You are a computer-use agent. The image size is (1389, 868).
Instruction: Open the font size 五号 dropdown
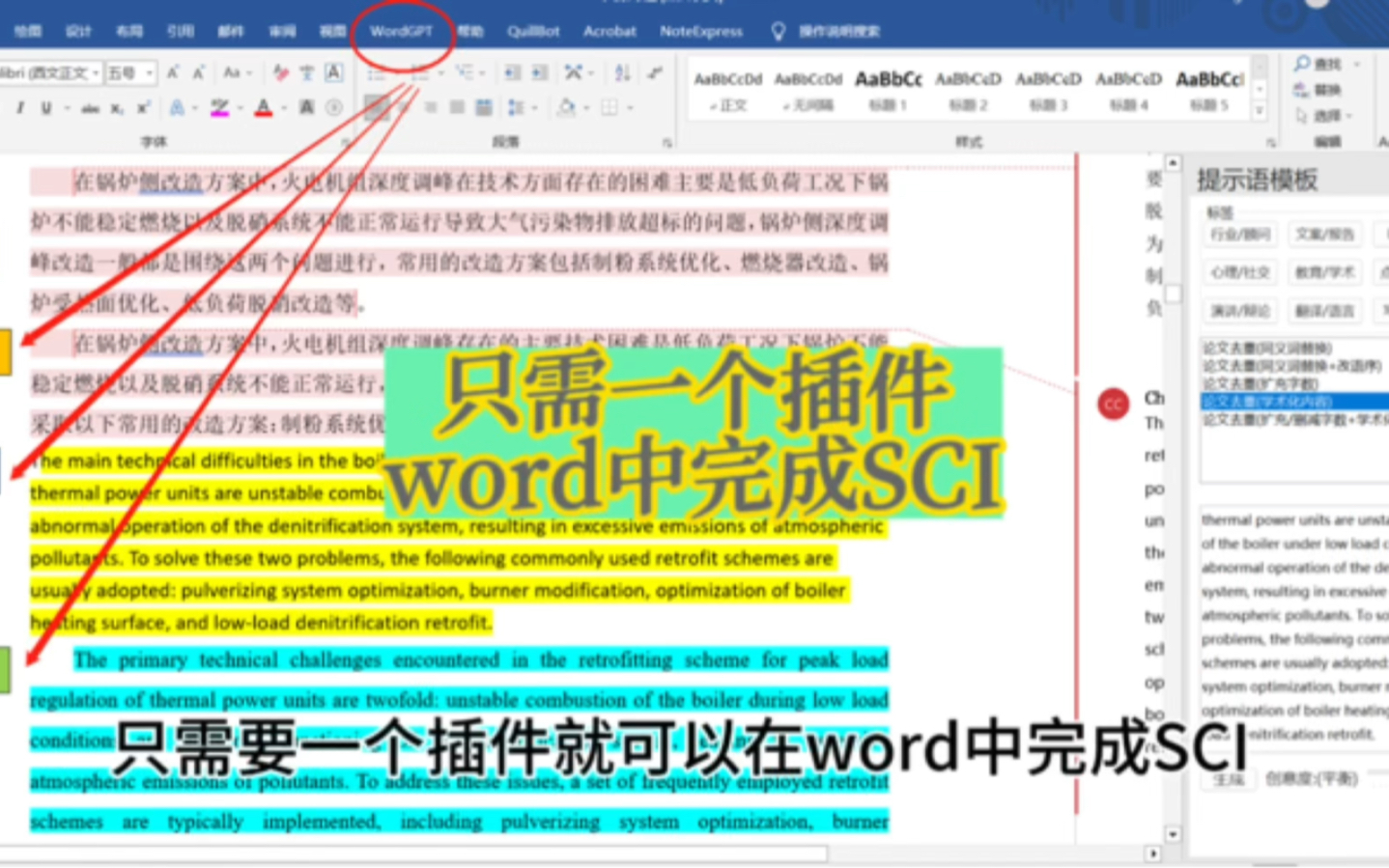pyautogui.click(x=150, y=73)
